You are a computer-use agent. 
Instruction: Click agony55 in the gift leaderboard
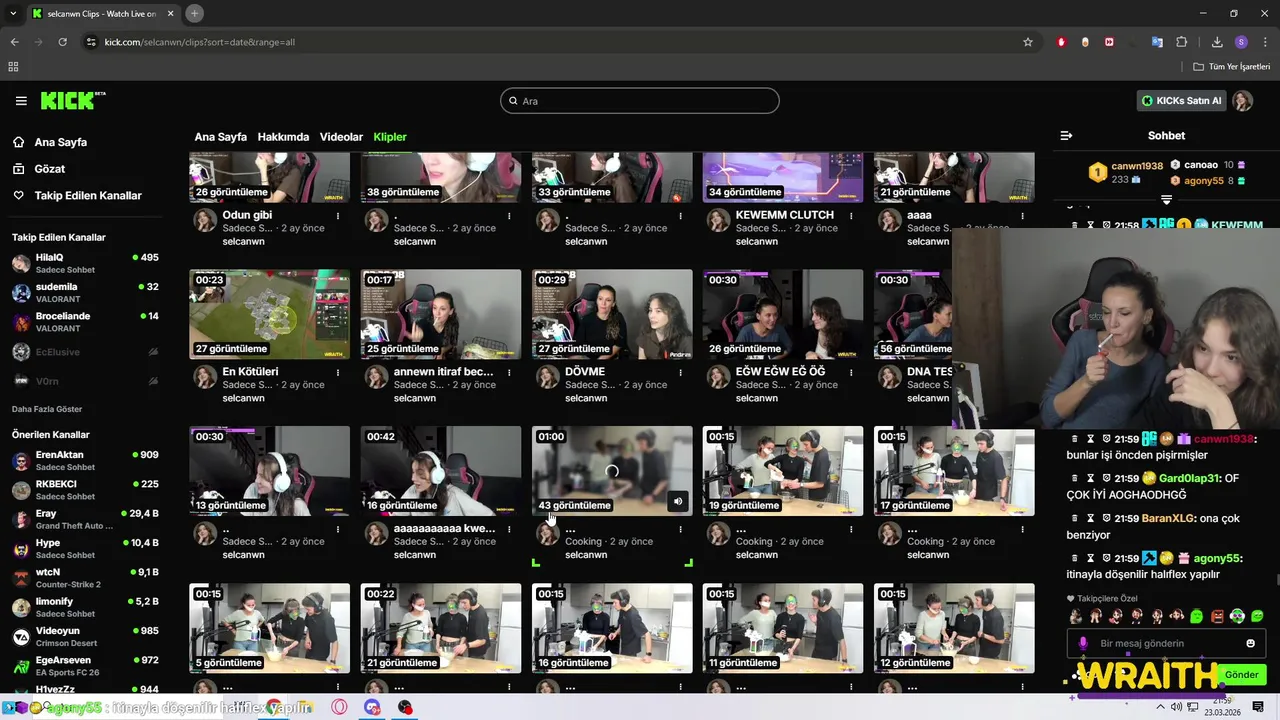1204,181
